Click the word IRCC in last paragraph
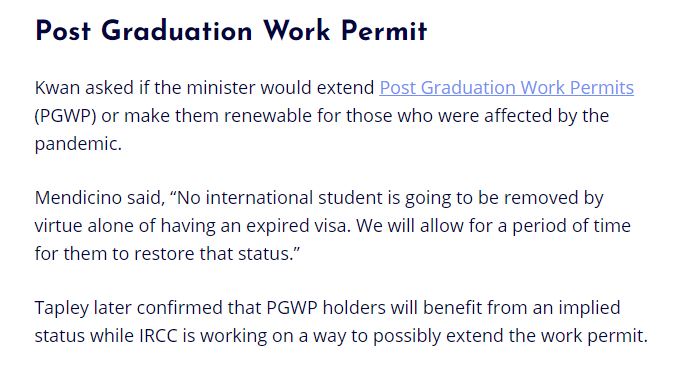 pyautogui.click(x=158, y=336)
